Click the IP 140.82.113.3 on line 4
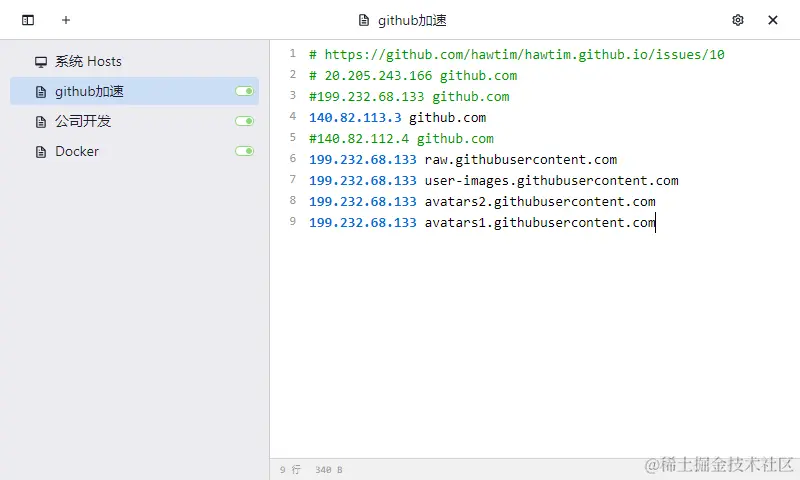Viewport: 800px width, 480px height. pos(355,118)
